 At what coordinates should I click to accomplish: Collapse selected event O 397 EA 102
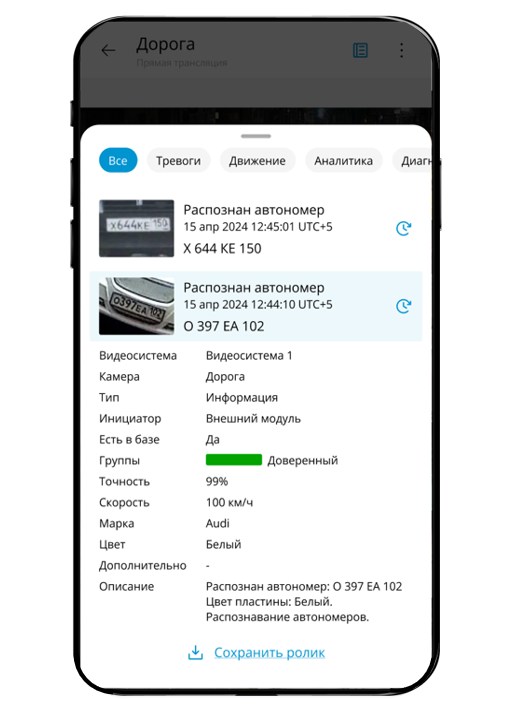pos(256,306)
